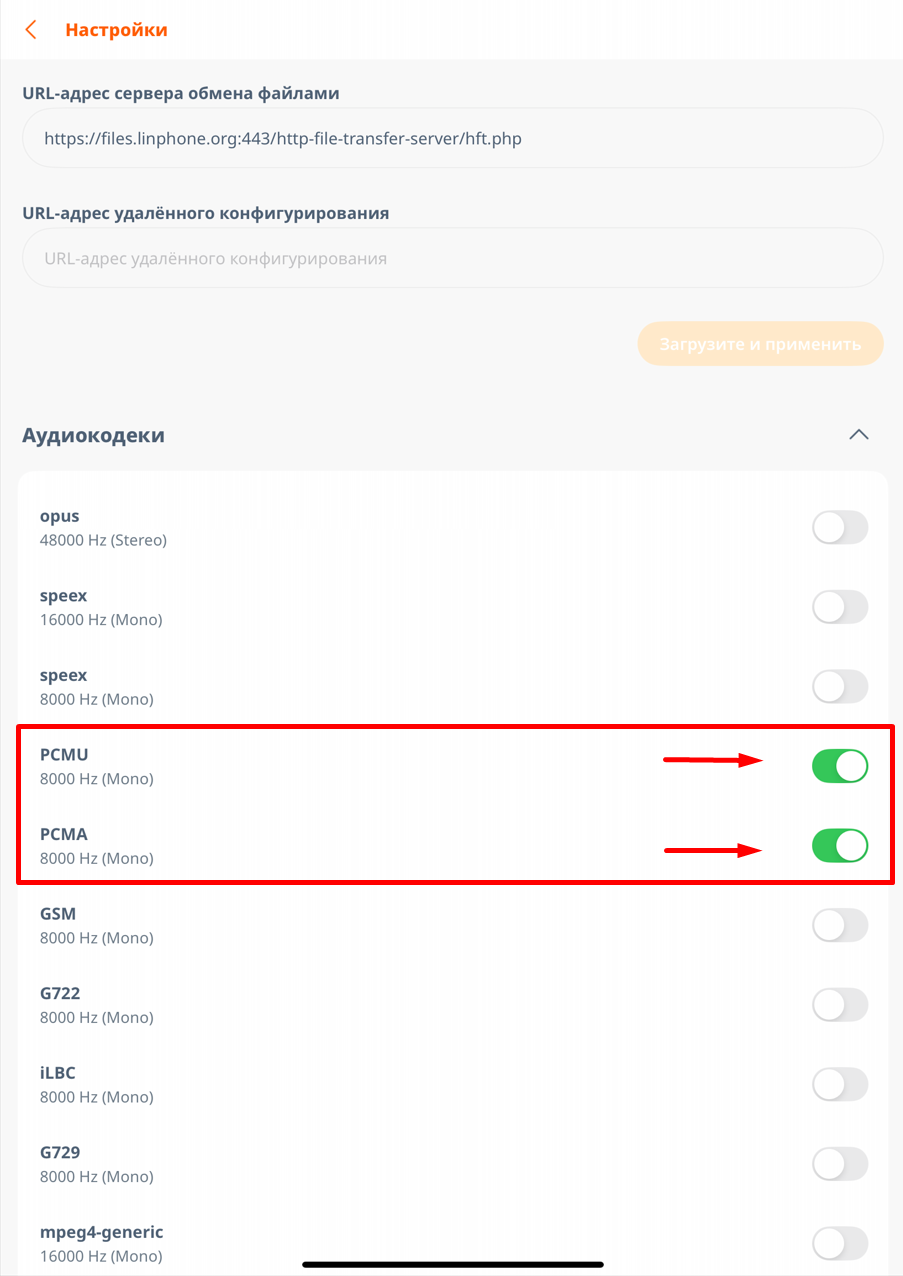Enable the G729 codec switch

click(839, 1164)
